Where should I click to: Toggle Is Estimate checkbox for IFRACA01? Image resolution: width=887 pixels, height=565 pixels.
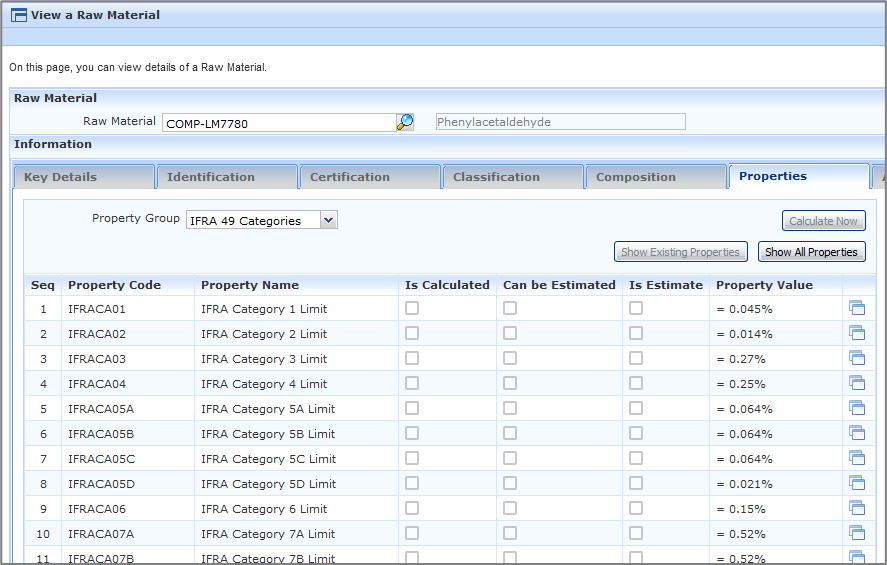tap(636, 308)
